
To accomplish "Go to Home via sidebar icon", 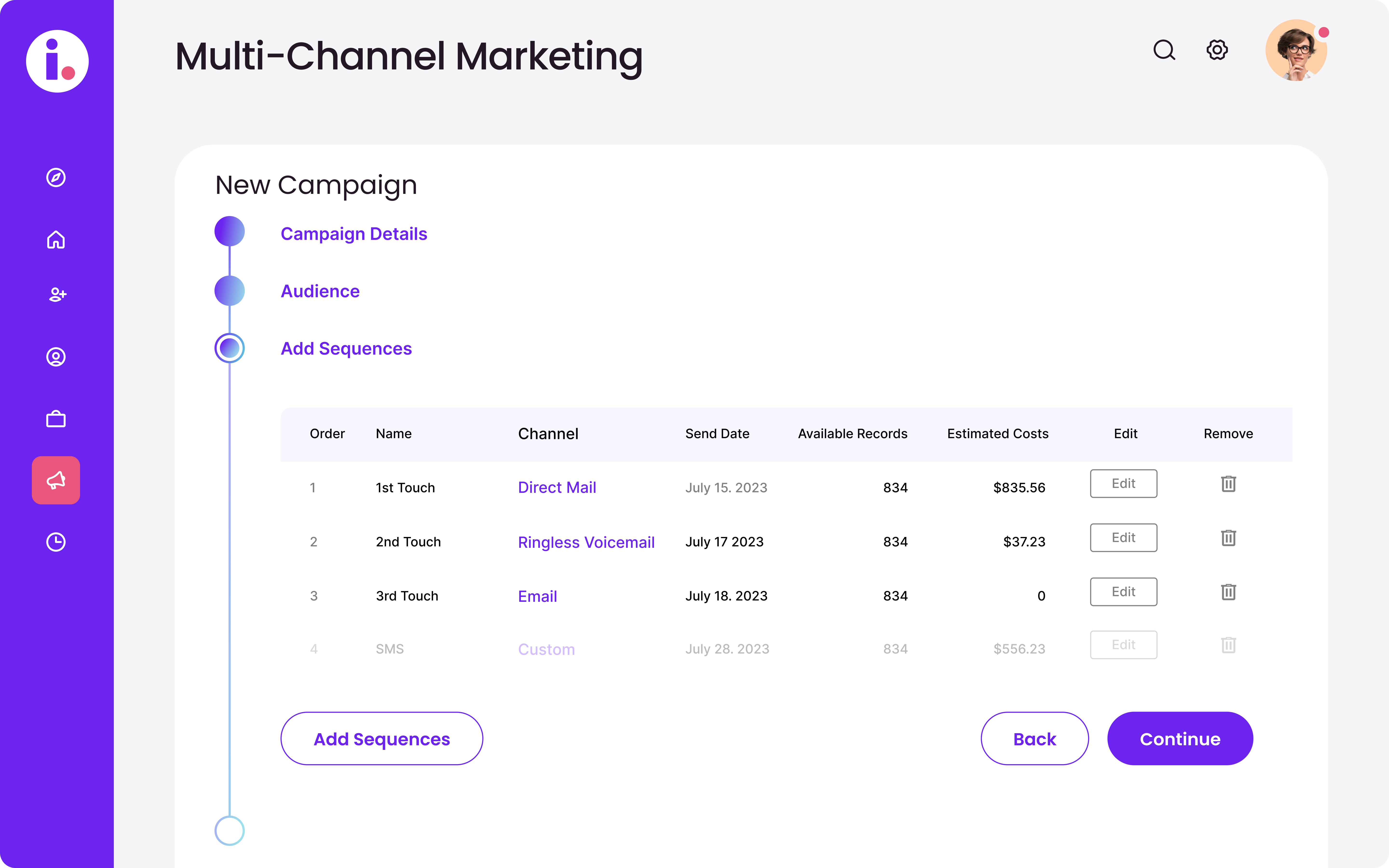I will [x=56, y=239].
